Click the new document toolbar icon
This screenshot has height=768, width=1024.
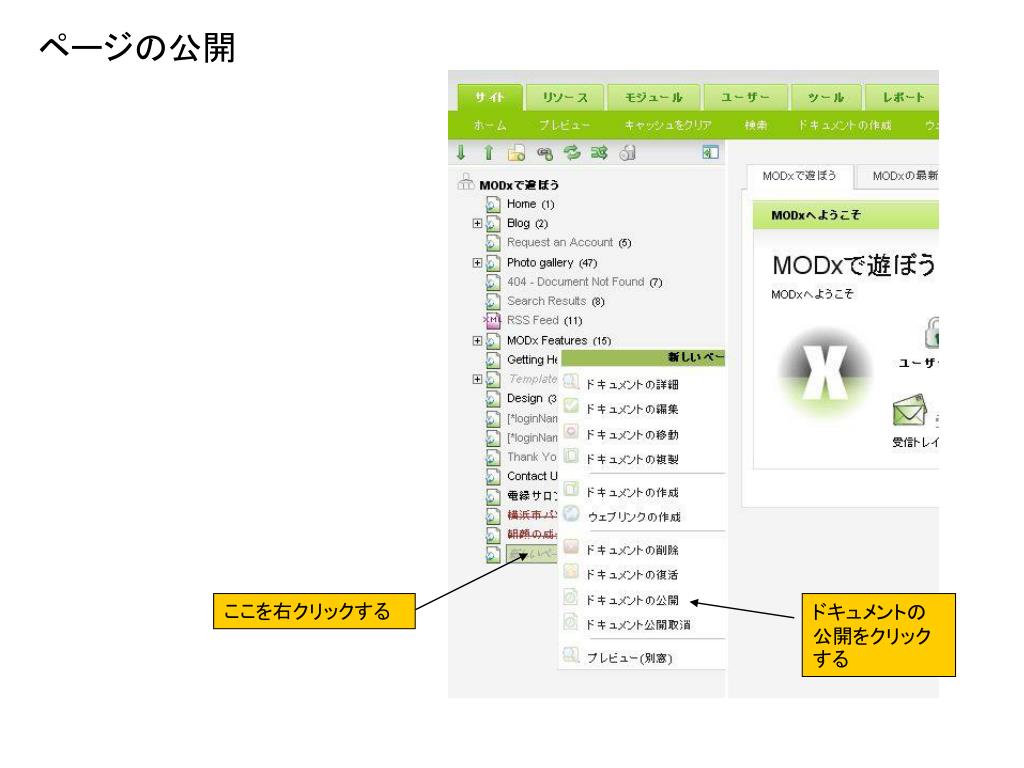coord(516,153)
